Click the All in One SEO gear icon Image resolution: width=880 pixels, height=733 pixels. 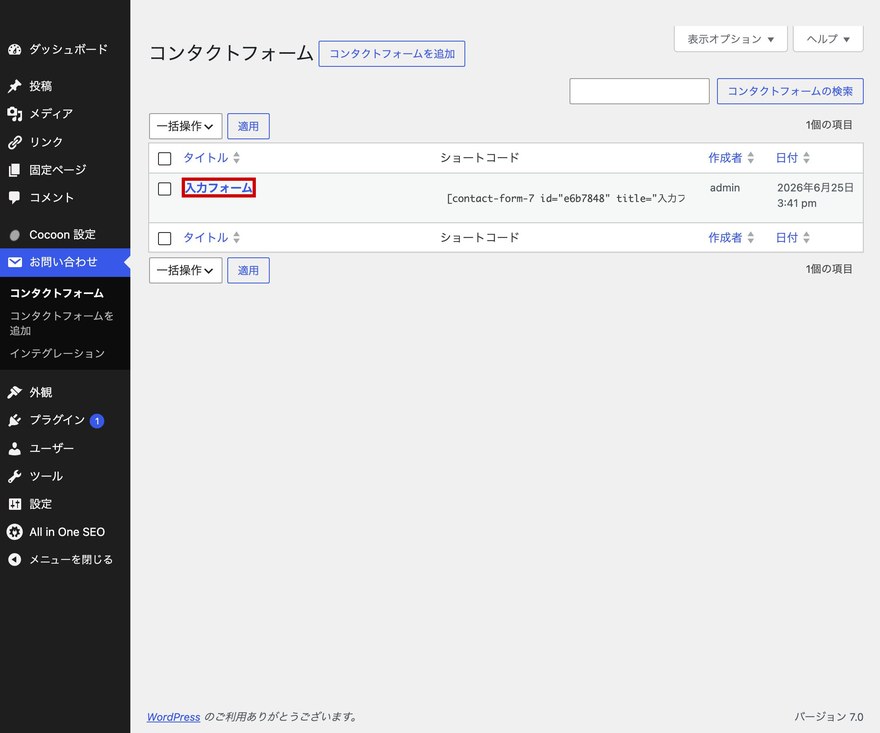(x=15, y=532)
